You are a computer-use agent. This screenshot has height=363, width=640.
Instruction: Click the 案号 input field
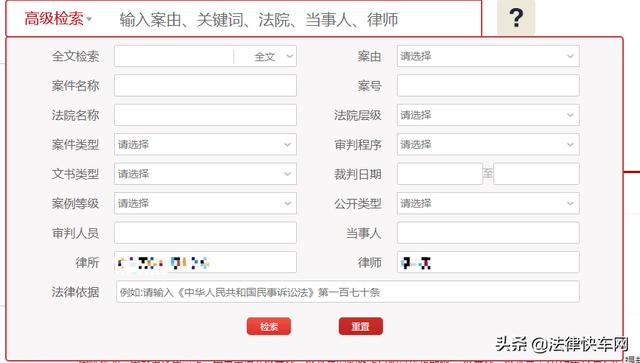tap(488, 86)
